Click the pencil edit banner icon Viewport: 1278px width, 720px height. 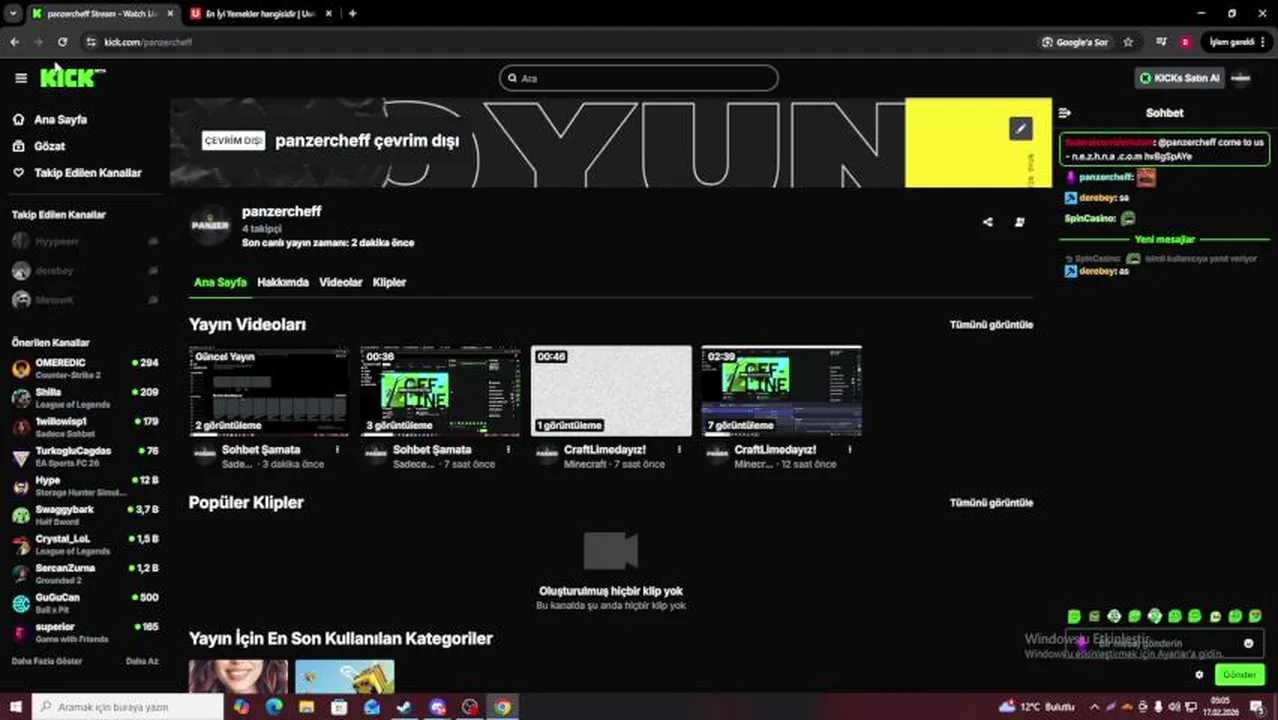1020,128
